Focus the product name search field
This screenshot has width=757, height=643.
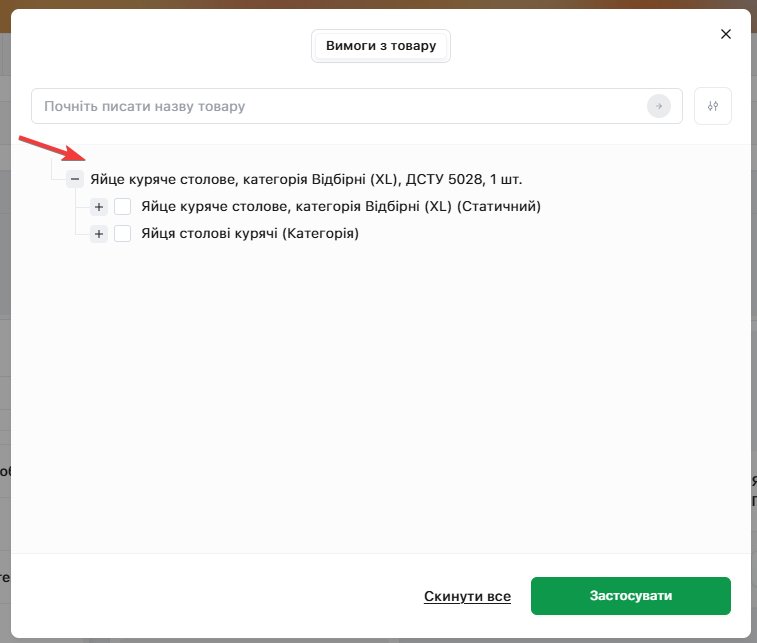[357, 106]
